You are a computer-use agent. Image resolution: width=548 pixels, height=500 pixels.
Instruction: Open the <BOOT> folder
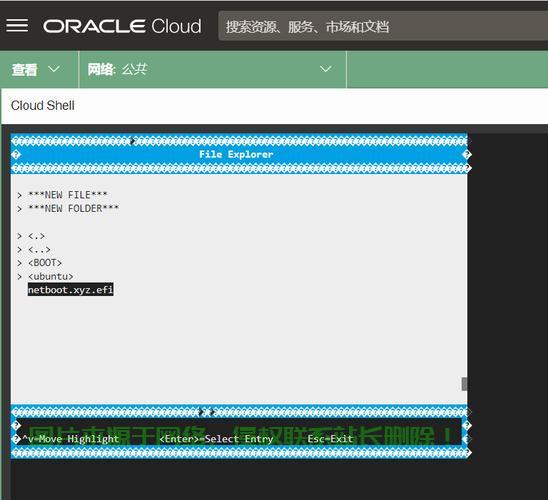(45, 263)
